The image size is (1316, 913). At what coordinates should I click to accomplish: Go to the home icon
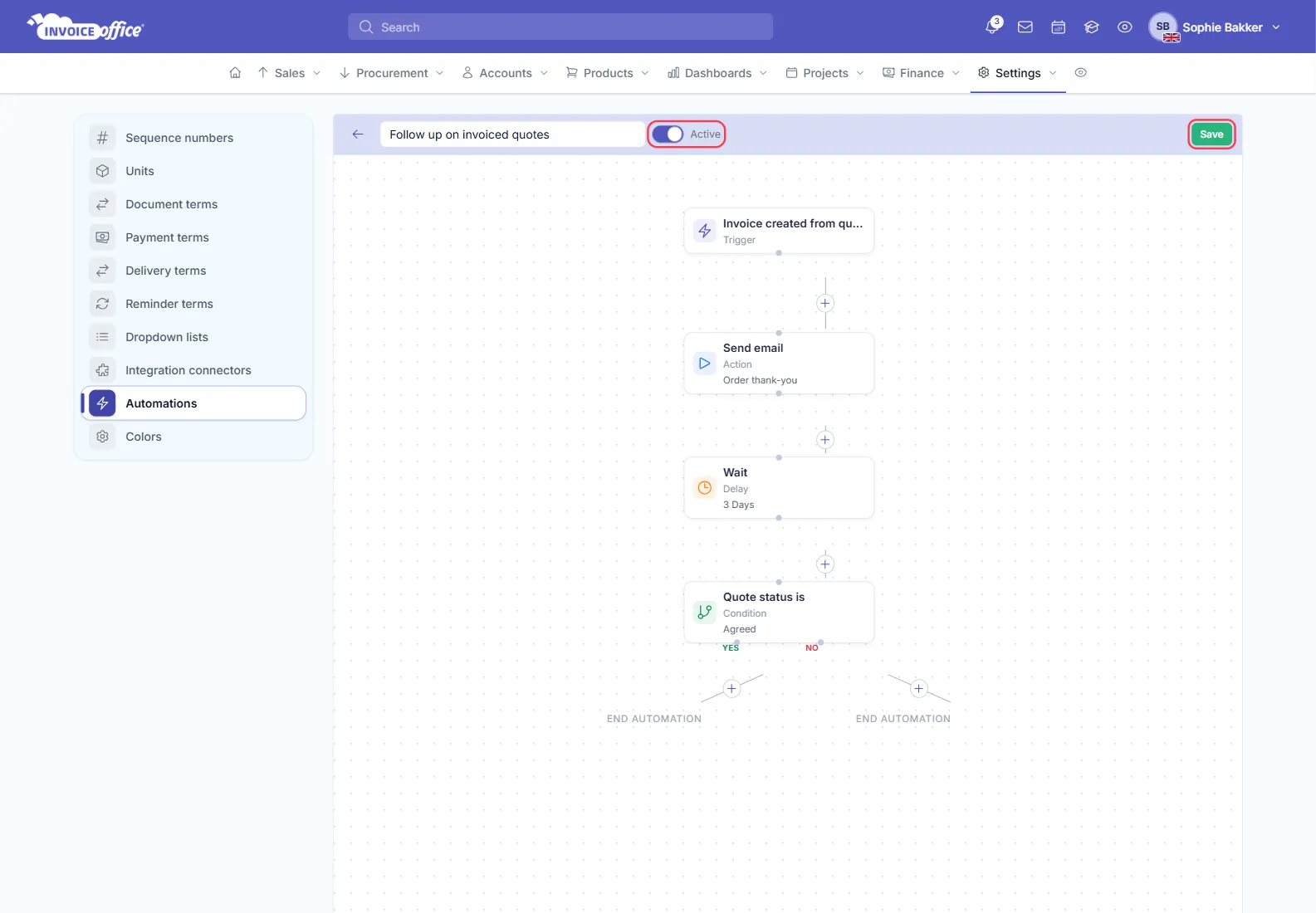click(235, 73)
